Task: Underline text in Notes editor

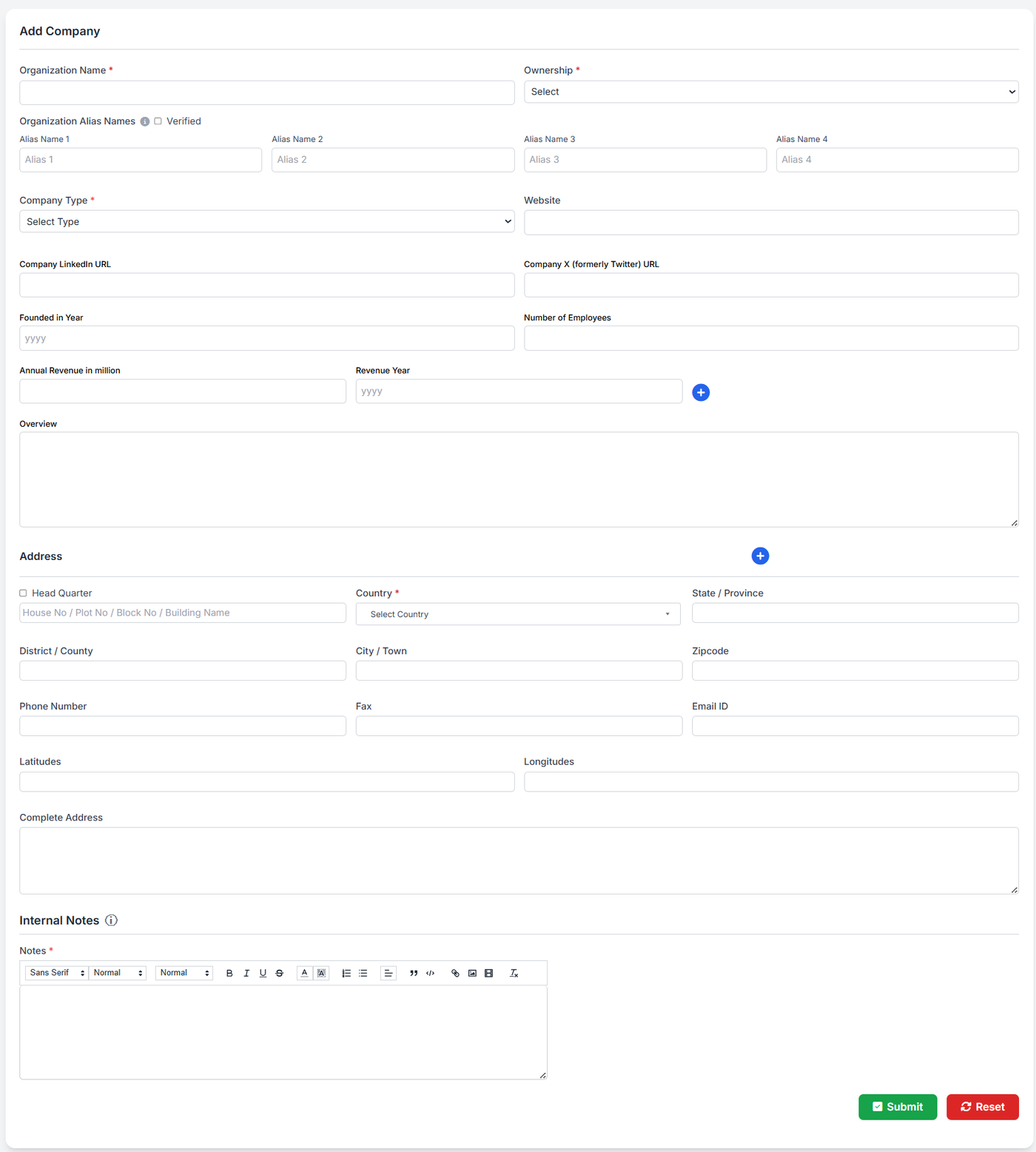Action: click(x=263, y=973)
